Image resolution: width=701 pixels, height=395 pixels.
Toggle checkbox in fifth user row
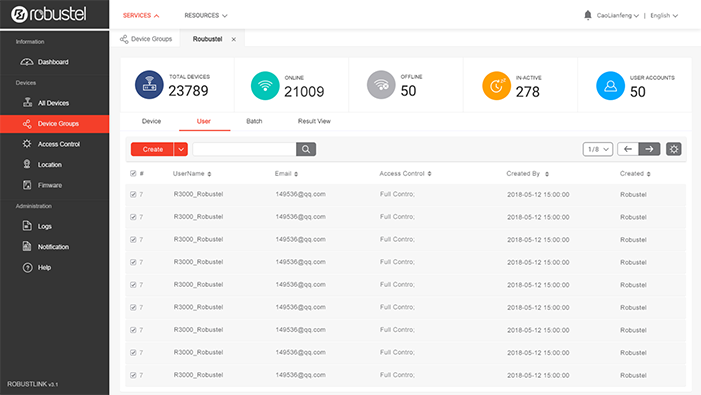(133, 285)
